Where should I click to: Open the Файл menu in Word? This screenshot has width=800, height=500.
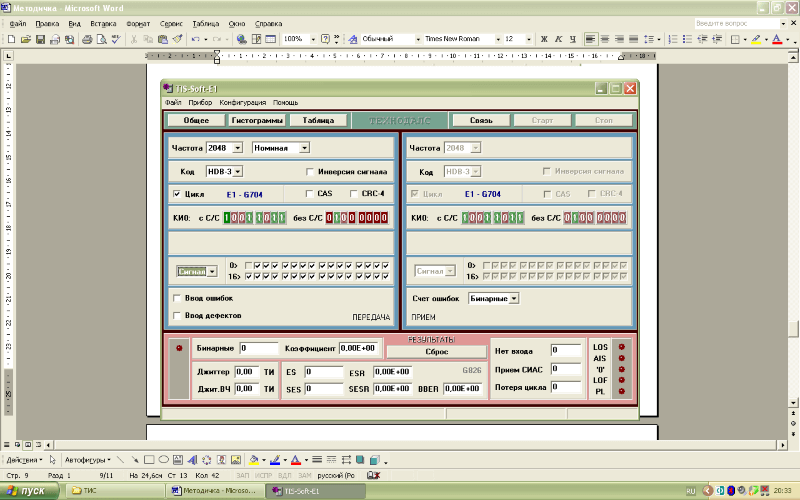click(x=18, y=23)
